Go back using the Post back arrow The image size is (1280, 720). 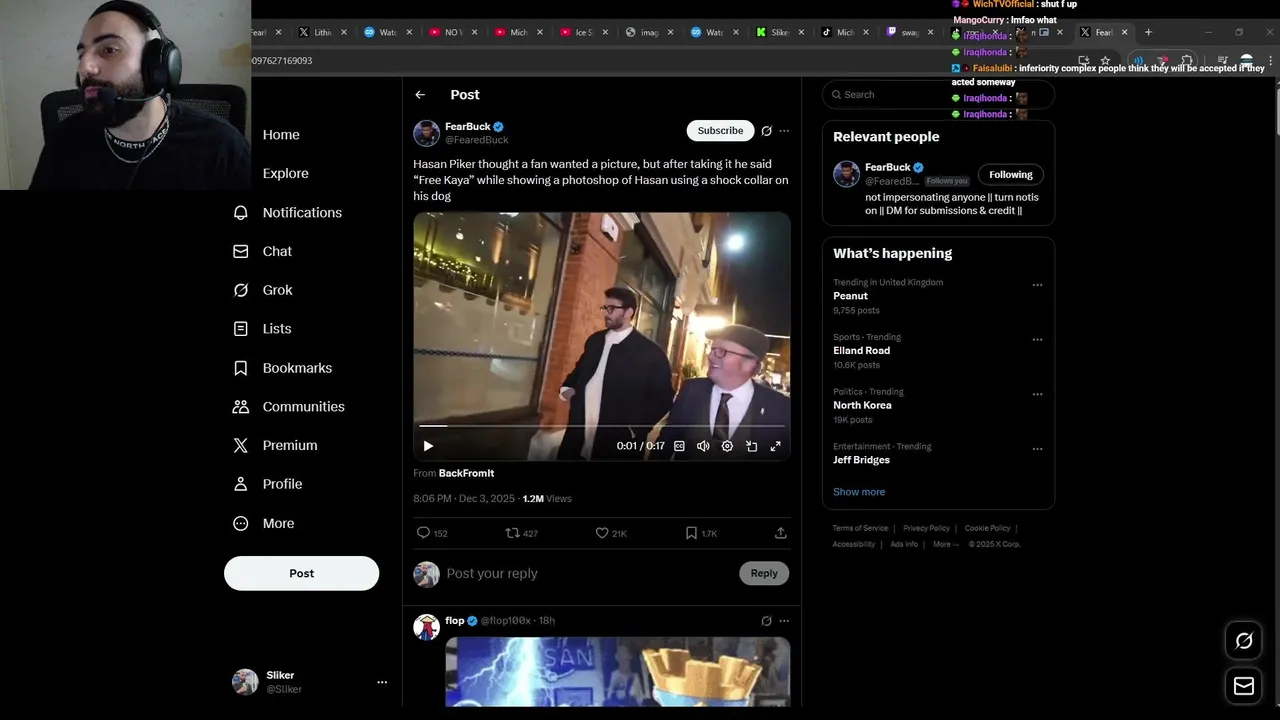pyautogui.click(x=420, y=95)
